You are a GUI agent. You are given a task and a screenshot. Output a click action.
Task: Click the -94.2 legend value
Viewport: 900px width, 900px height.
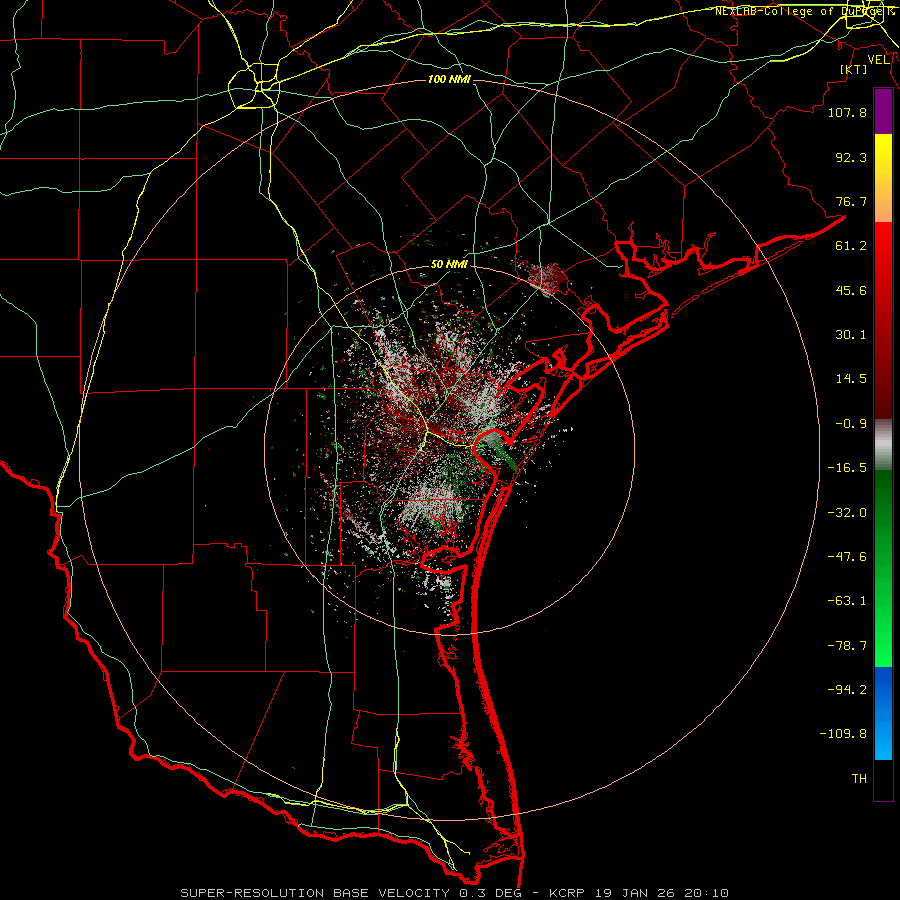pyautogui.click(x=847, y=689)
